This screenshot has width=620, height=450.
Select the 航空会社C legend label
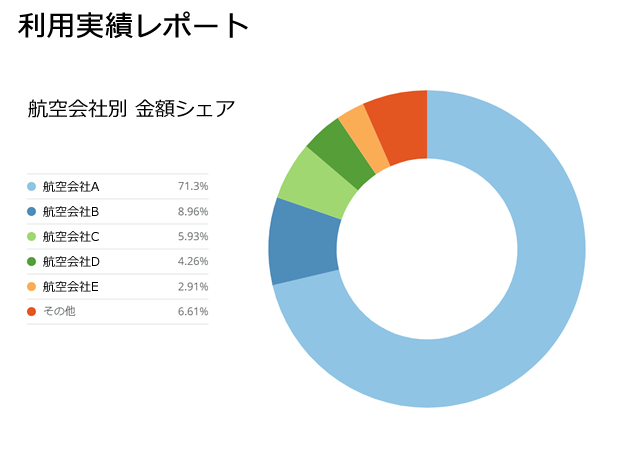click(71, 237)
